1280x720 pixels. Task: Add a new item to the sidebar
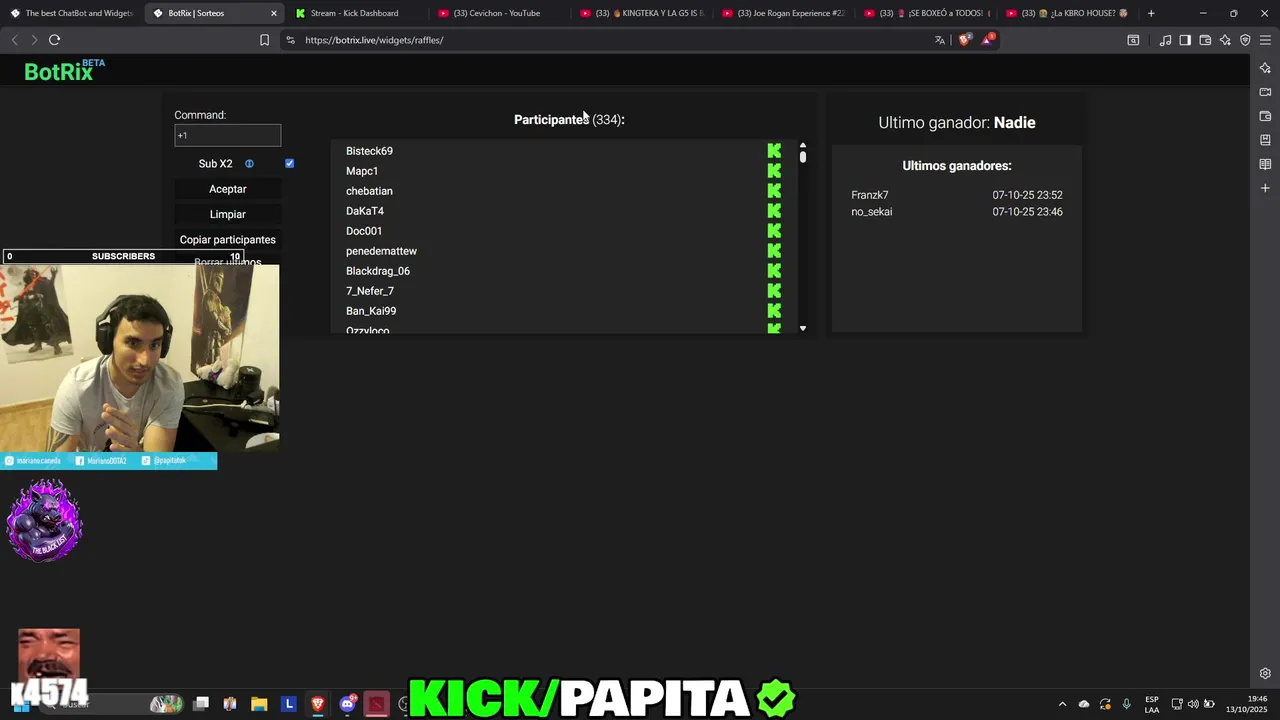[1265, 188]
